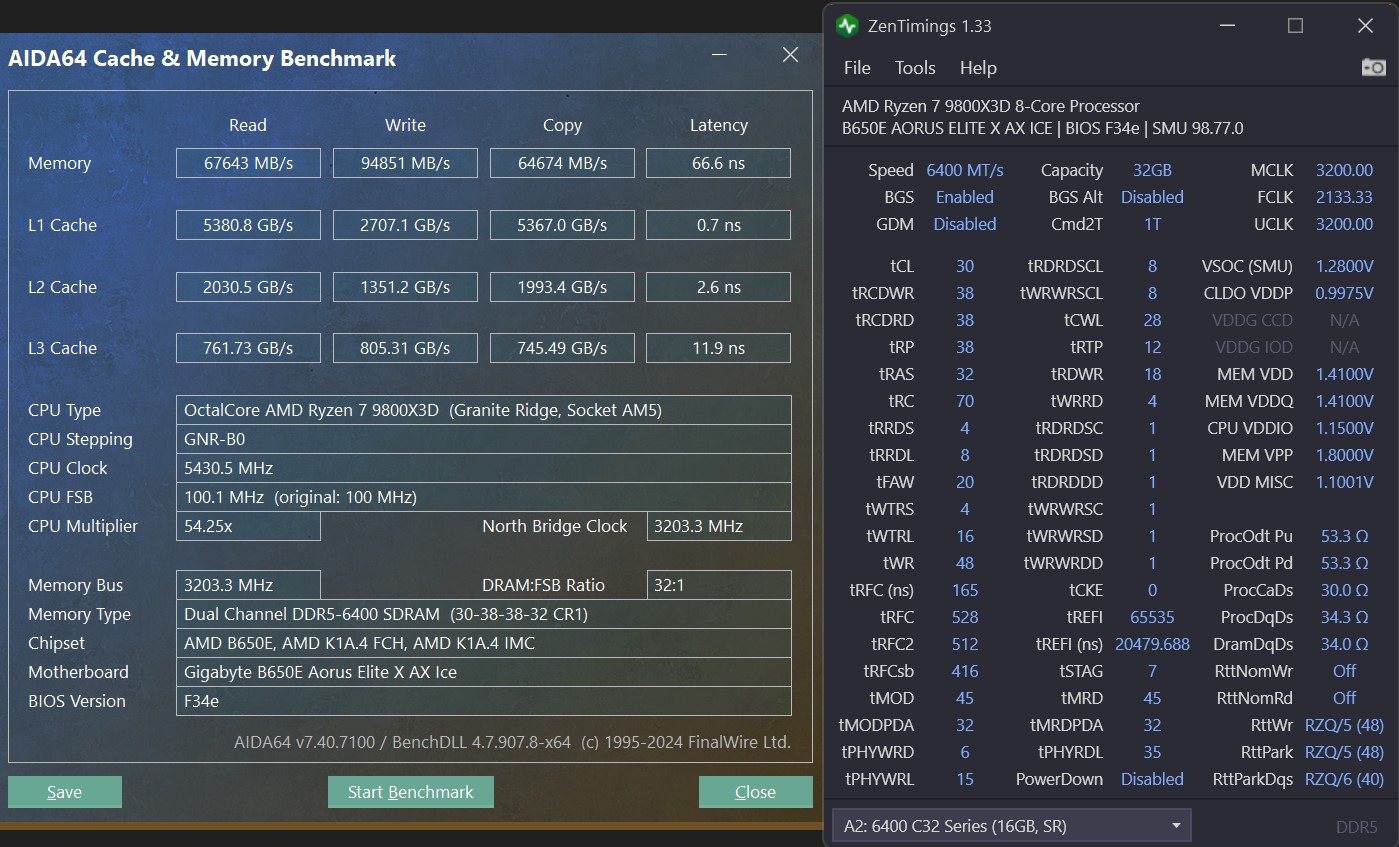Click the tCL value of 30
The height and width of the screenshot is (847, 1399).
964,266
